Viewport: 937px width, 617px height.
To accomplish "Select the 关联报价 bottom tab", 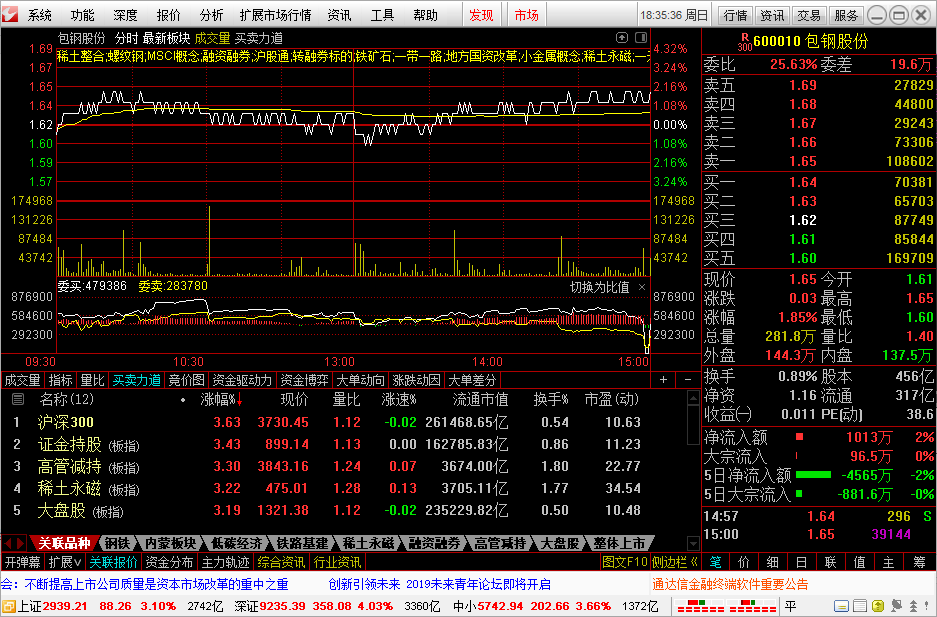I will pyautogui.click(x=114, y=562).
